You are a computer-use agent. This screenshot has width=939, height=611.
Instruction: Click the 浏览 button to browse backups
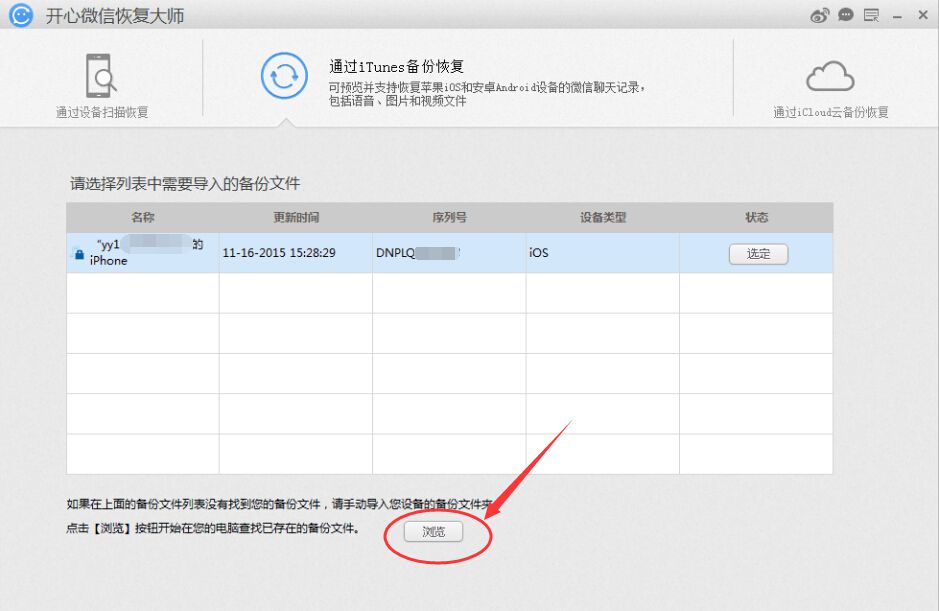click(433, 532)
